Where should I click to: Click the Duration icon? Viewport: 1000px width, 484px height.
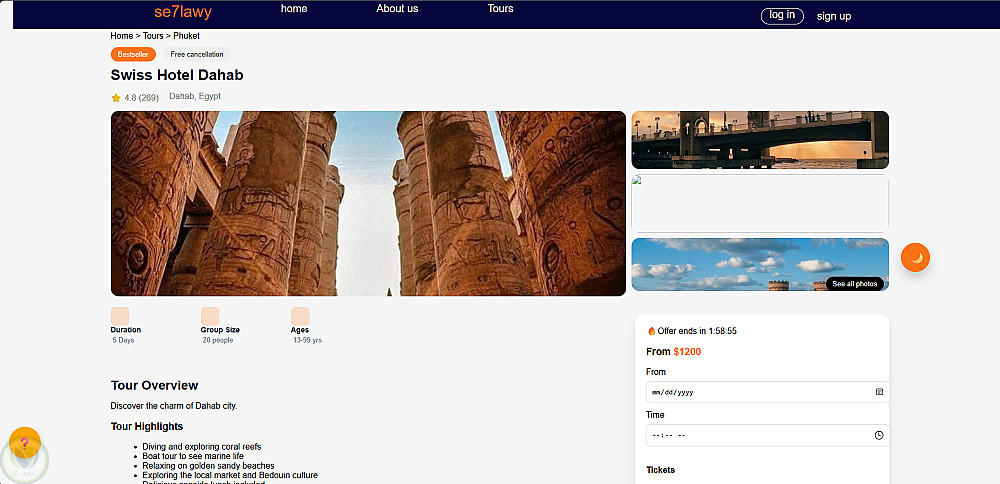pos(120,316)
